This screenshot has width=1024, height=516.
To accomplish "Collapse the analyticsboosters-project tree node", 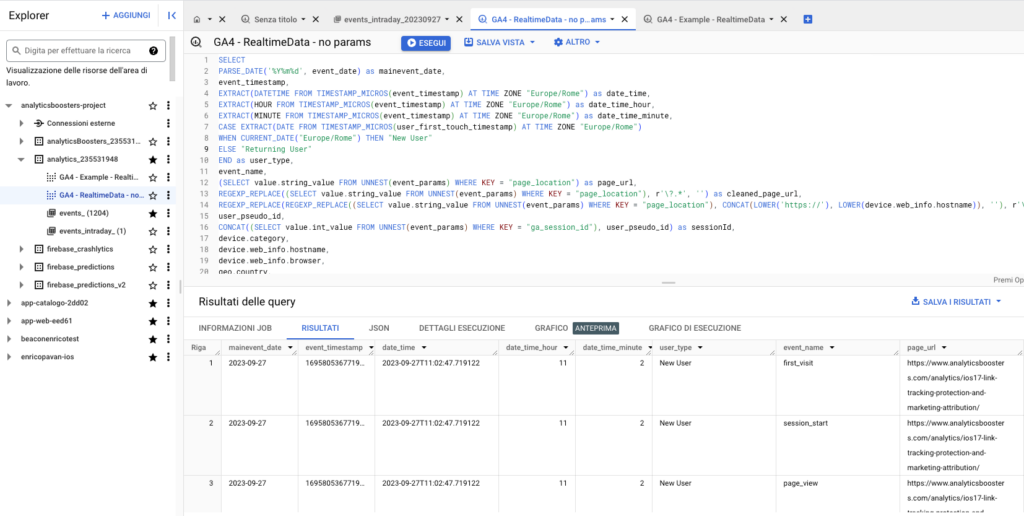I will 8,105.
